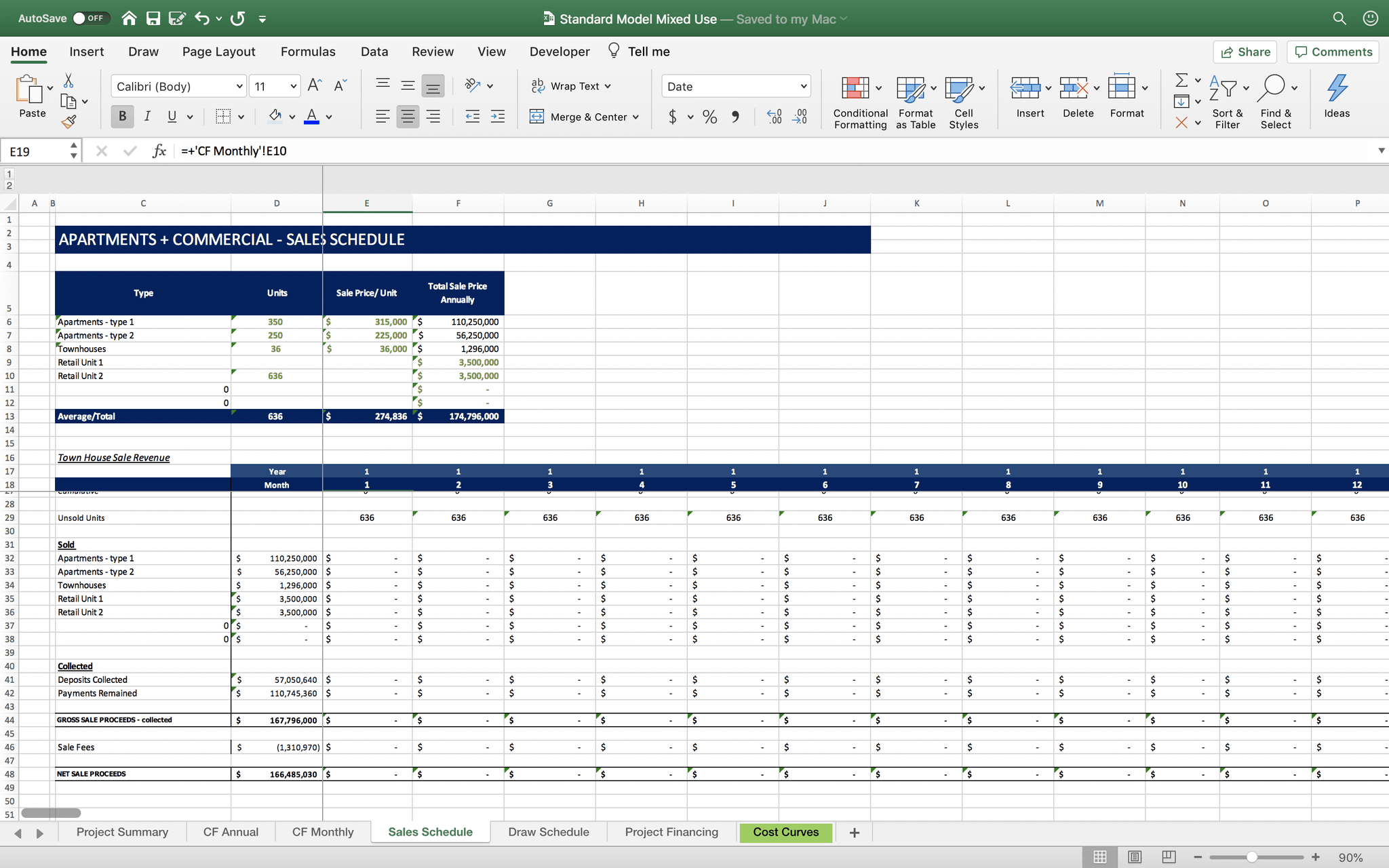
Task: Open Conditional Formatting
Action: point(860,102)
